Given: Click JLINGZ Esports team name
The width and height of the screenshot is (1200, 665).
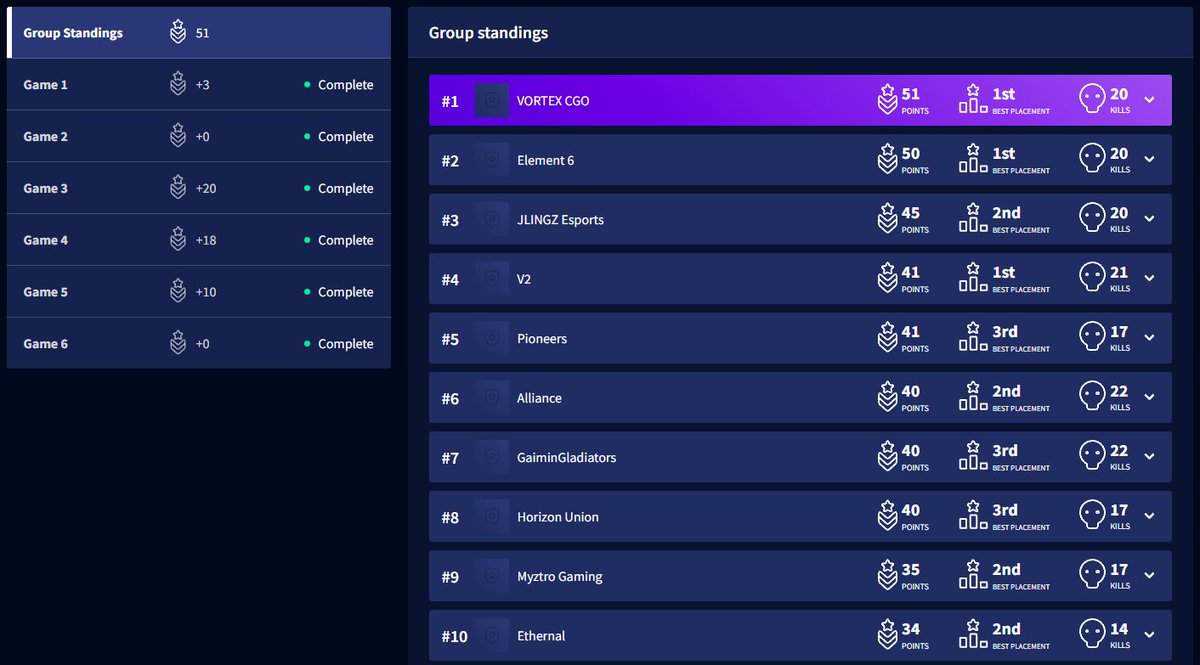Looking at the screenshot, I should coord(560,220).
